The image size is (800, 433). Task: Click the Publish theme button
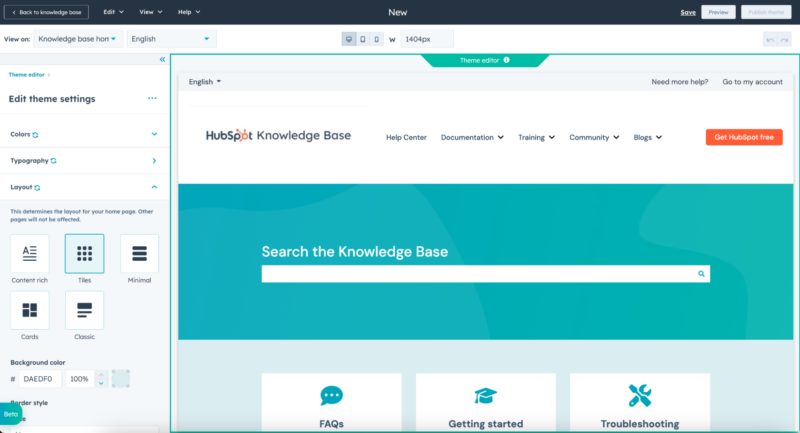coord(766,12)
